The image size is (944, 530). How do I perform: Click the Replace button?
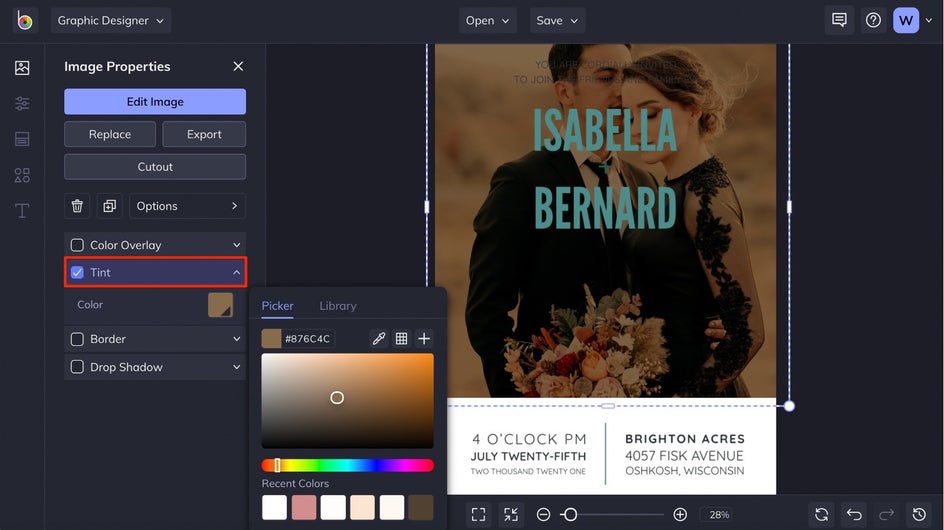(x=110, y=134)
